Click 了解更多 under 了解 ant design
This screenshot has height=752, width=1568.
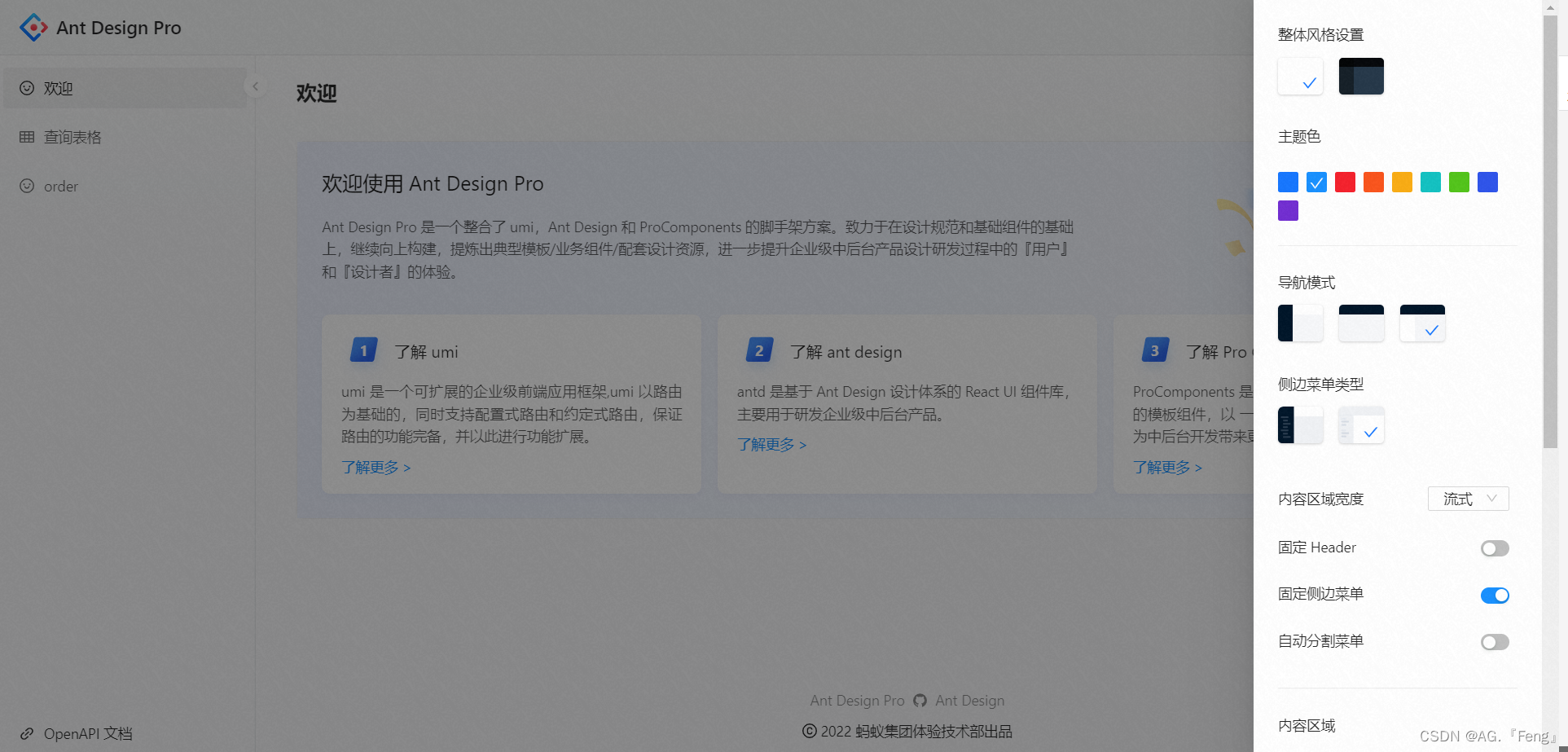[771, 444]
